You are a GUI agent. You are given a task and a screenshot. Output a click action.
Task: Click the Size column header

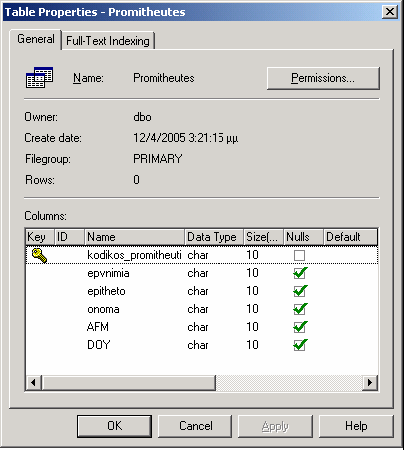[x=263, y=237]
